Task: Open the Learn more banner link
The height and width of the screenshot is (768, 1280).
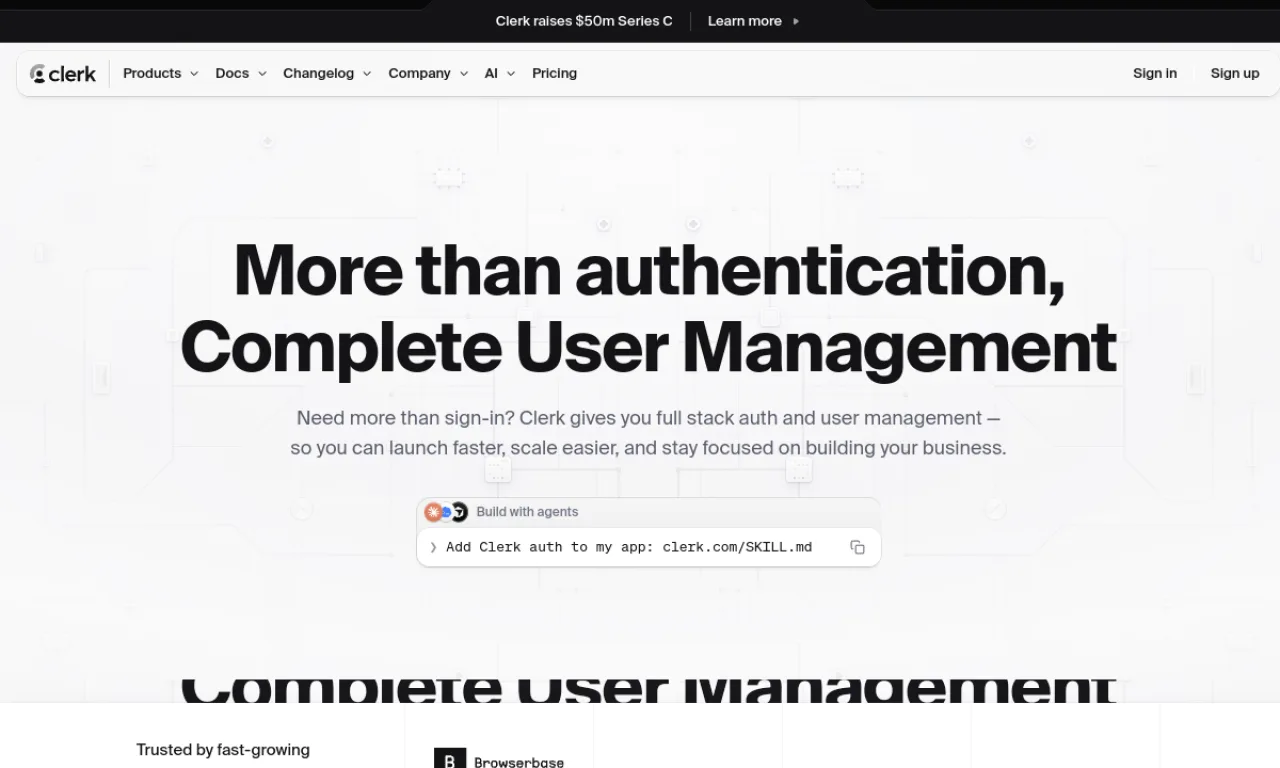Action: 745,21
